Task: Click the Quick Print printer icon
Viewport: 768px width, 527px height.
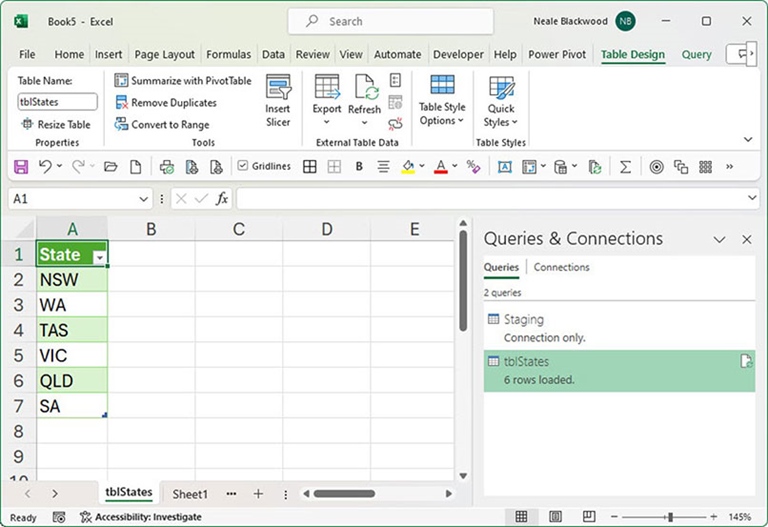Action: pos(167,167)
